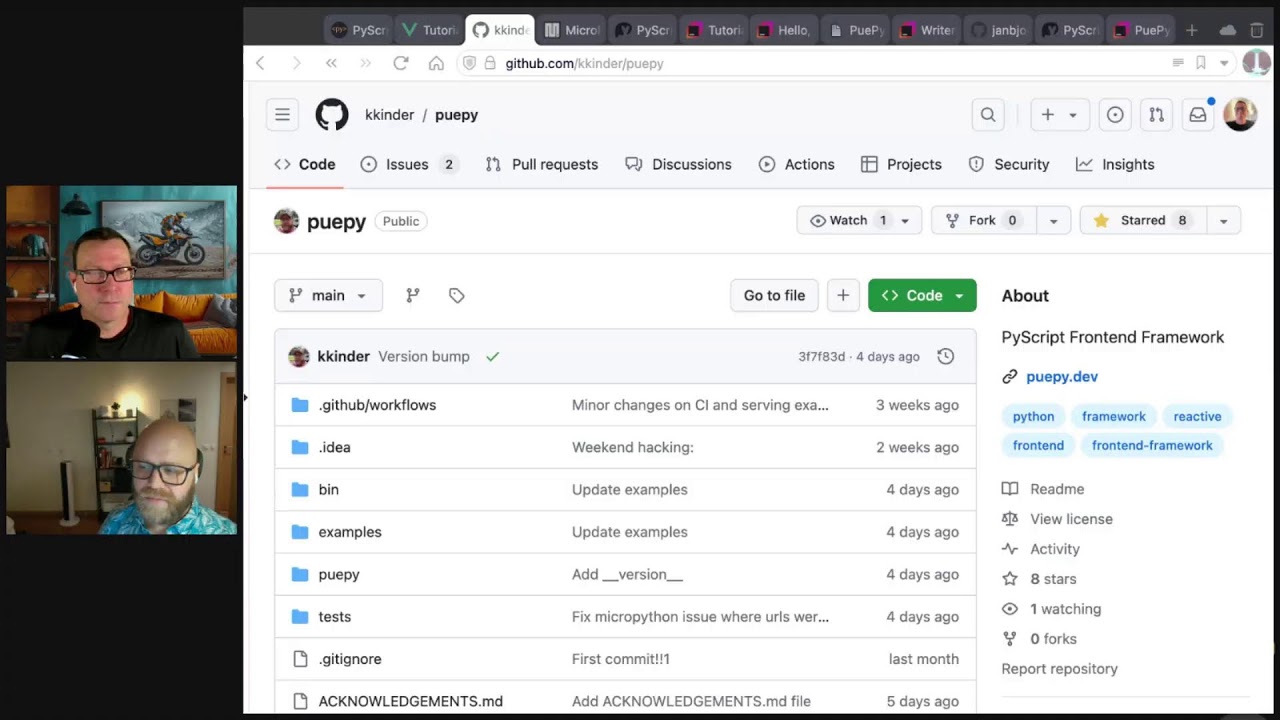
Task: Open the examples folder
Action: tap(350, 532)
